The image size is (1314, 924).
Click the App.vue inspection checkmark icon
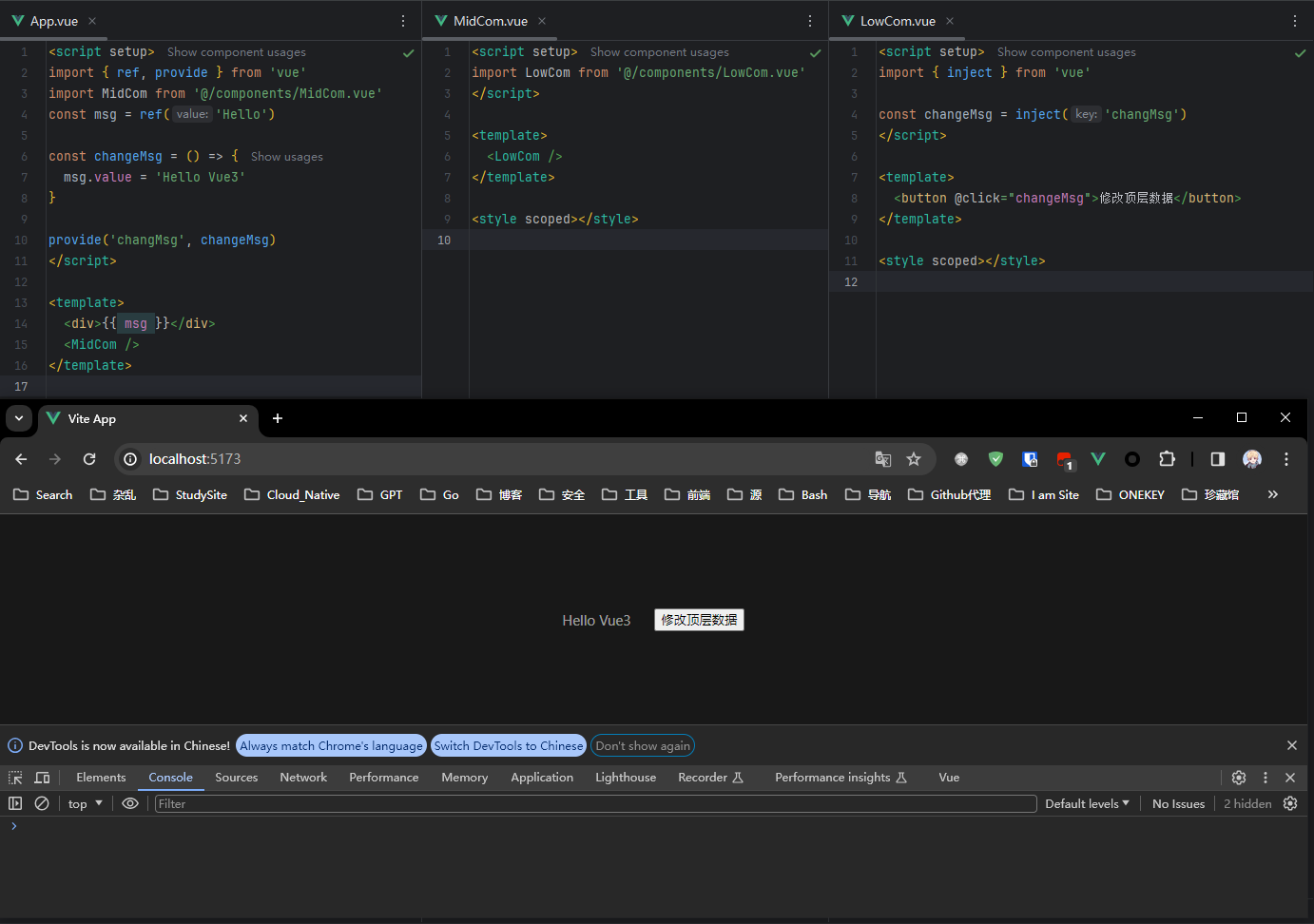(x=408, y=53)
